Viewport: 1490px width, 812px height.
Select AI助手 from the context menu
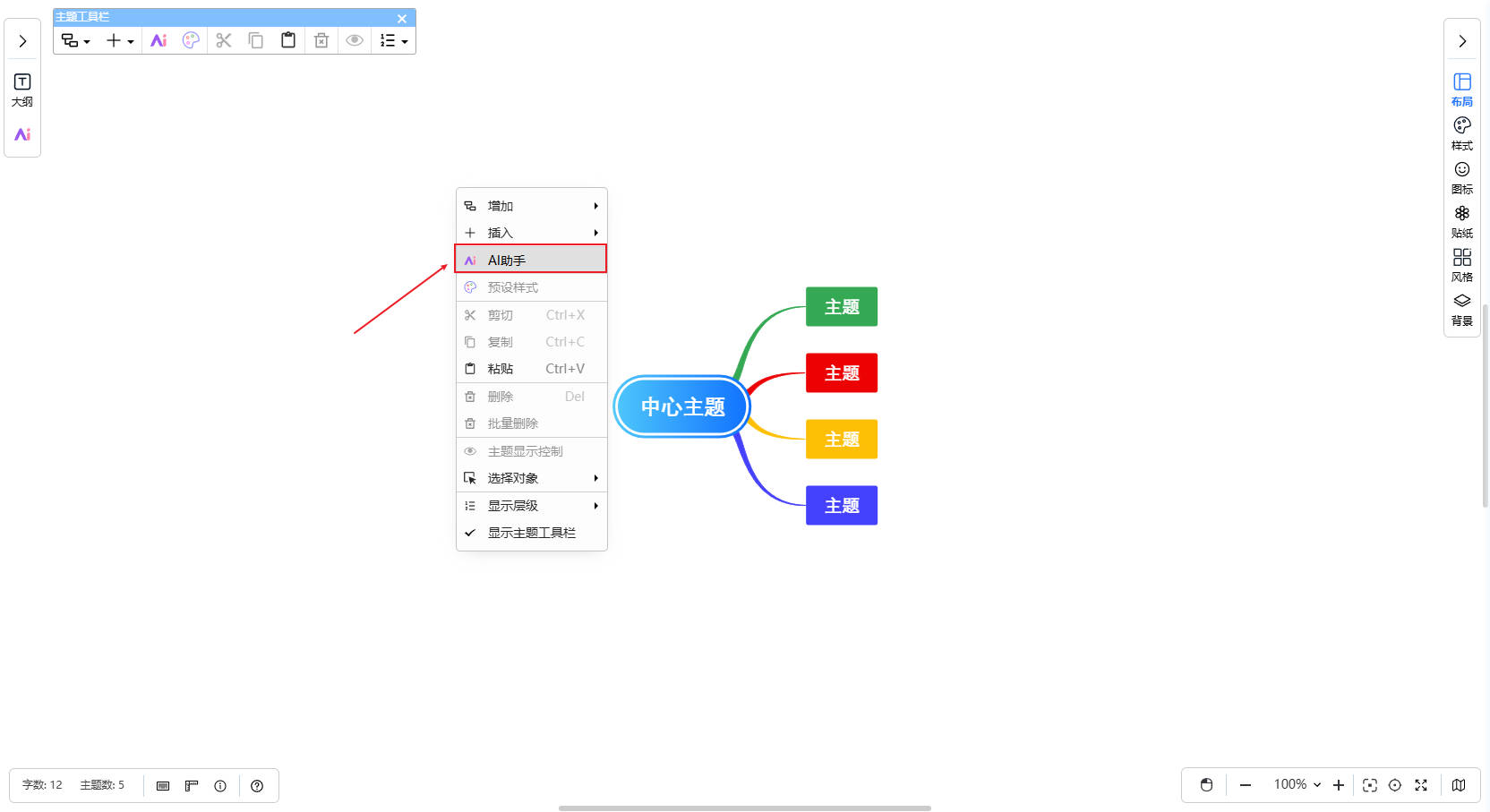pyautogui.click(x=531, y=260)
